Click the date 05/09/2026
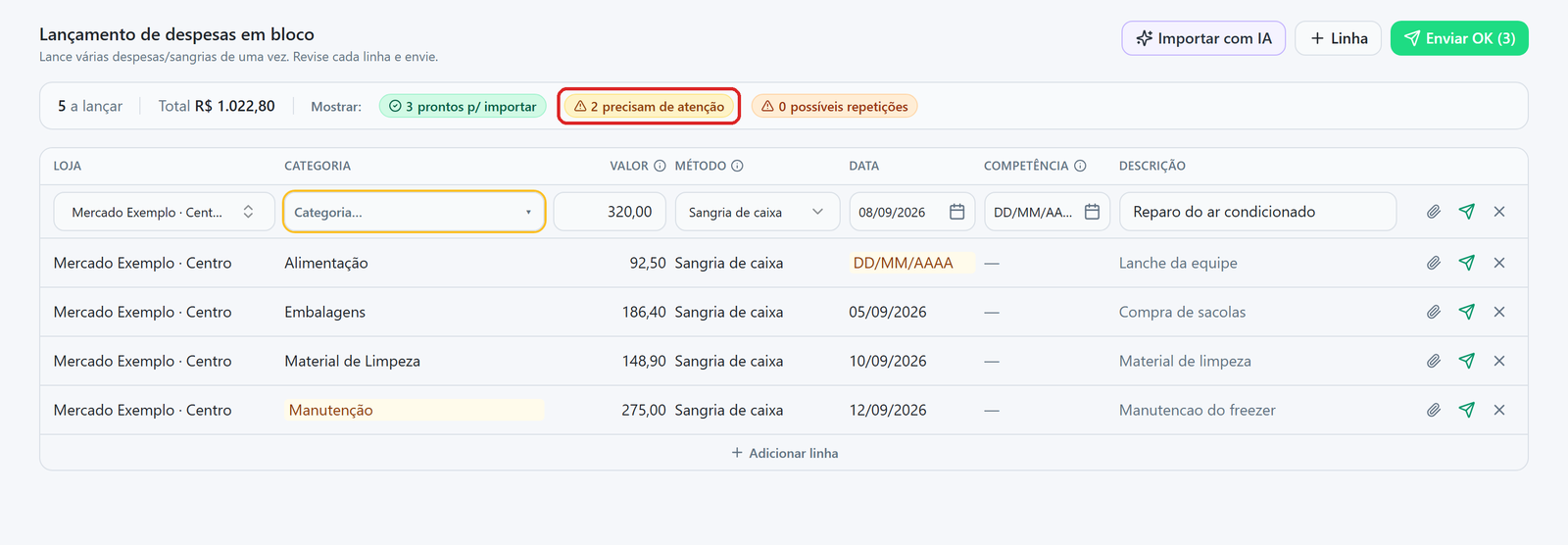1568x545 pixels. 888,312
